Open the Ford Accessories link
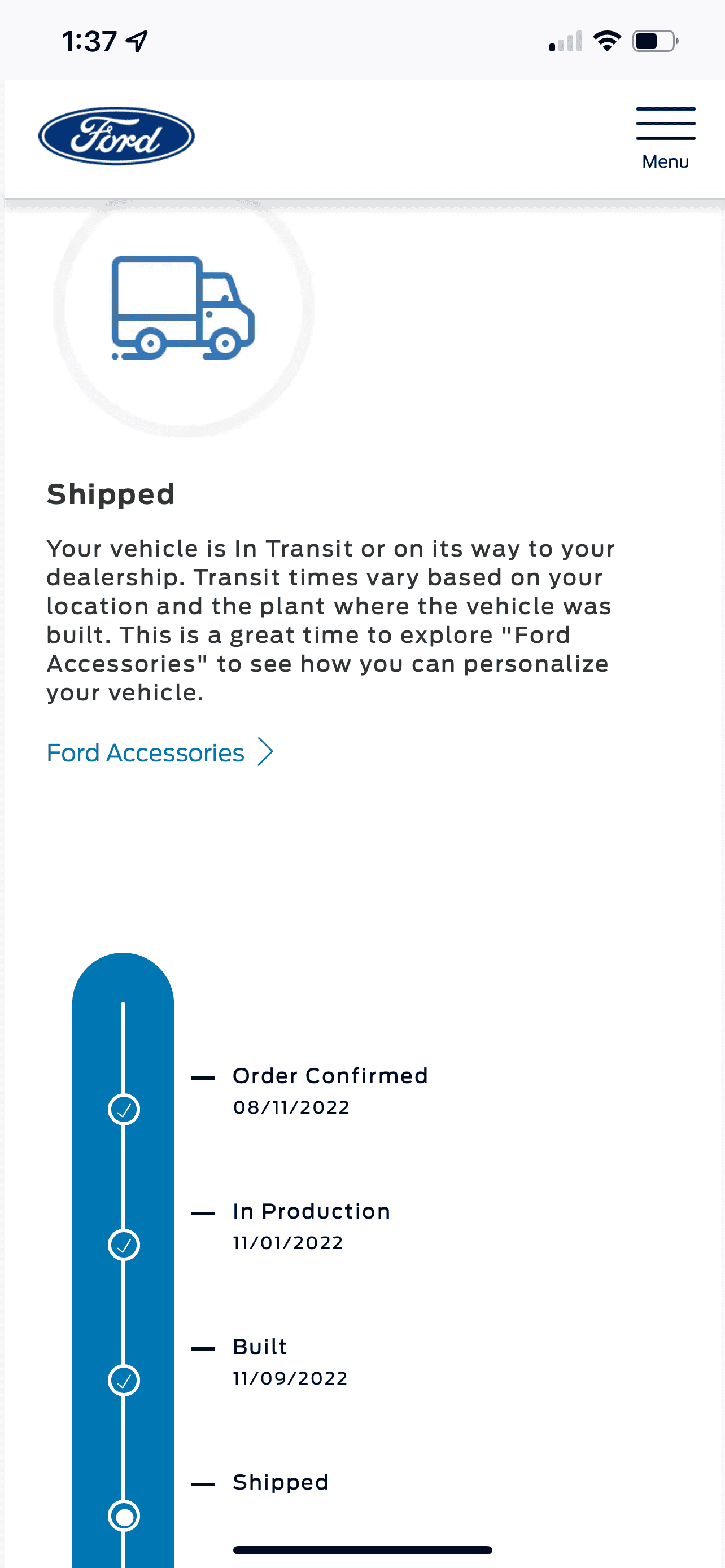The height and width of the screenshot is (1568, 725). (146, 753)
